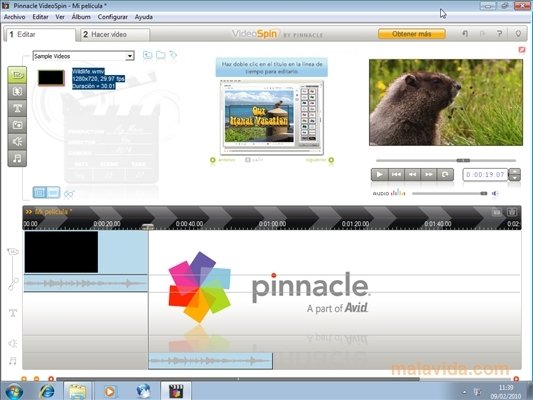Select the music track audio clip waveform

(x=210, y=361)
